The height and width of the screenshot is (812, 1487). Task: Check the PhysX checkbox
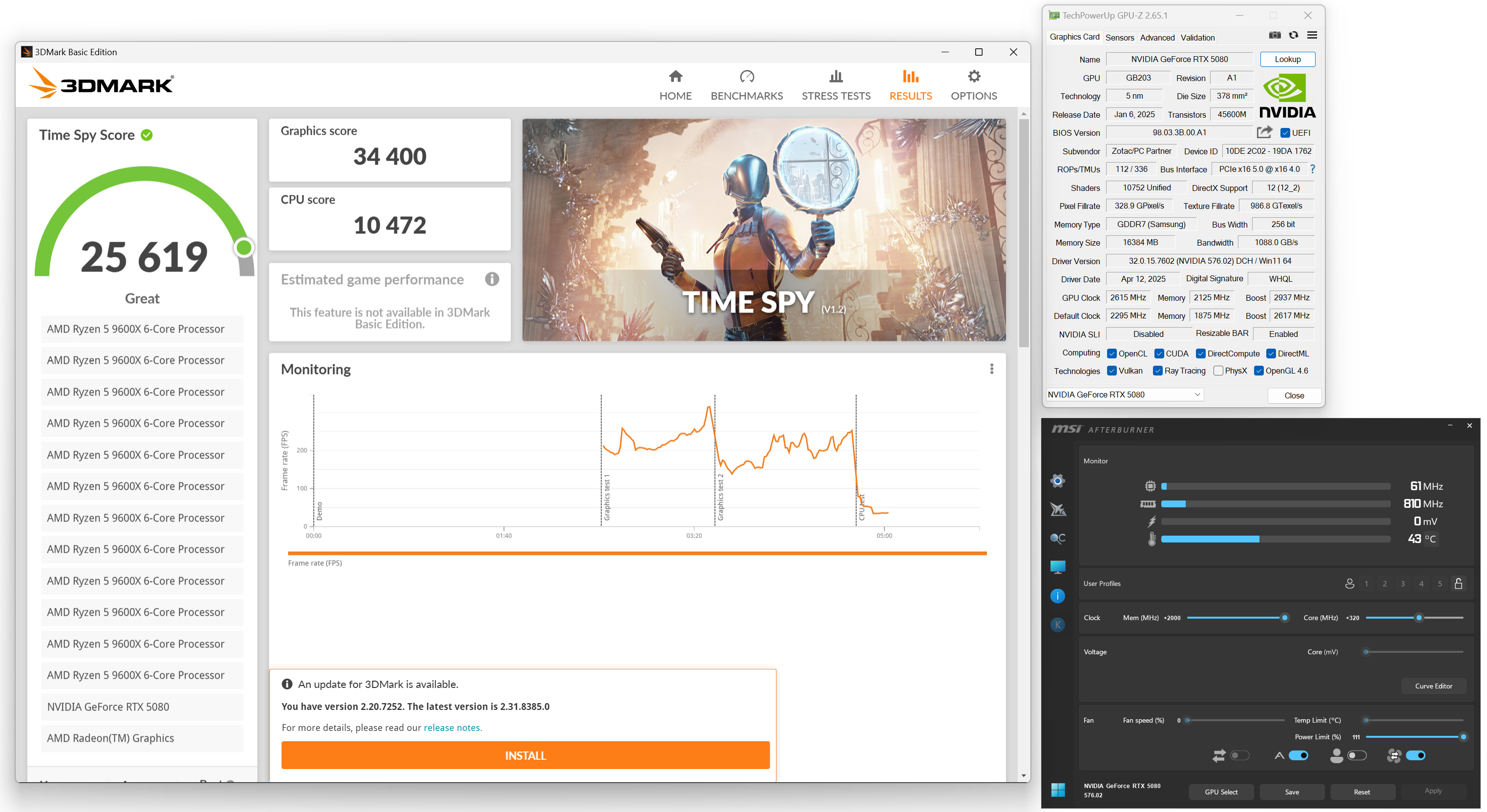[1218, 371]
